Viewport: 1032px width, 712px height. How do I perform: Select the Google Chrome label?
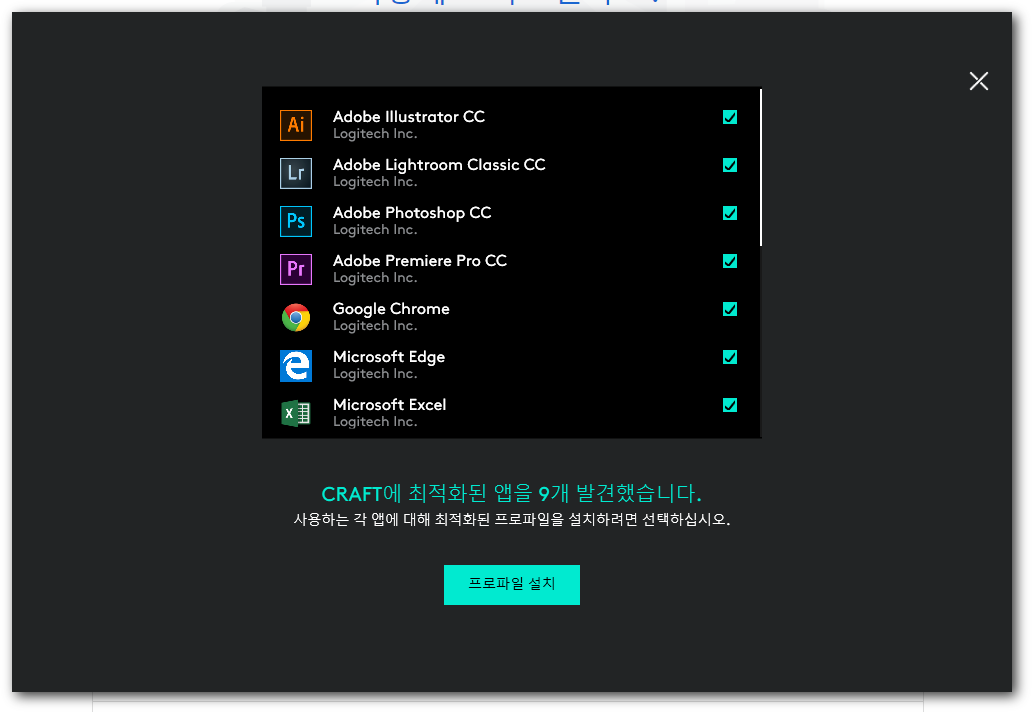(391, 309)
